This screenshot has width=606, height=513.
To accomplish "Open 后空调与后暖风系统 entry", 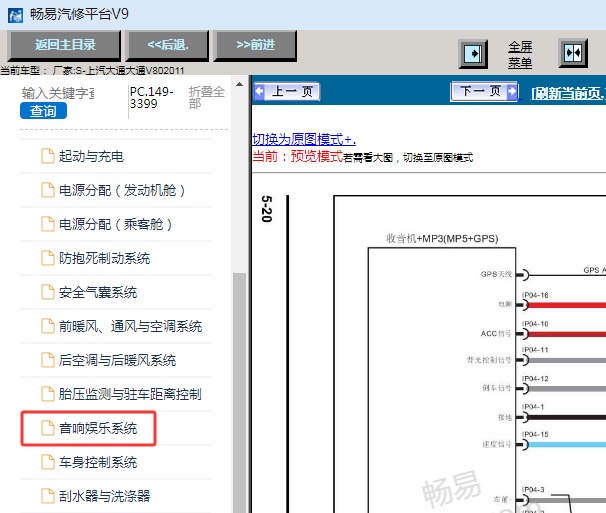I will (x=117, y=360).
